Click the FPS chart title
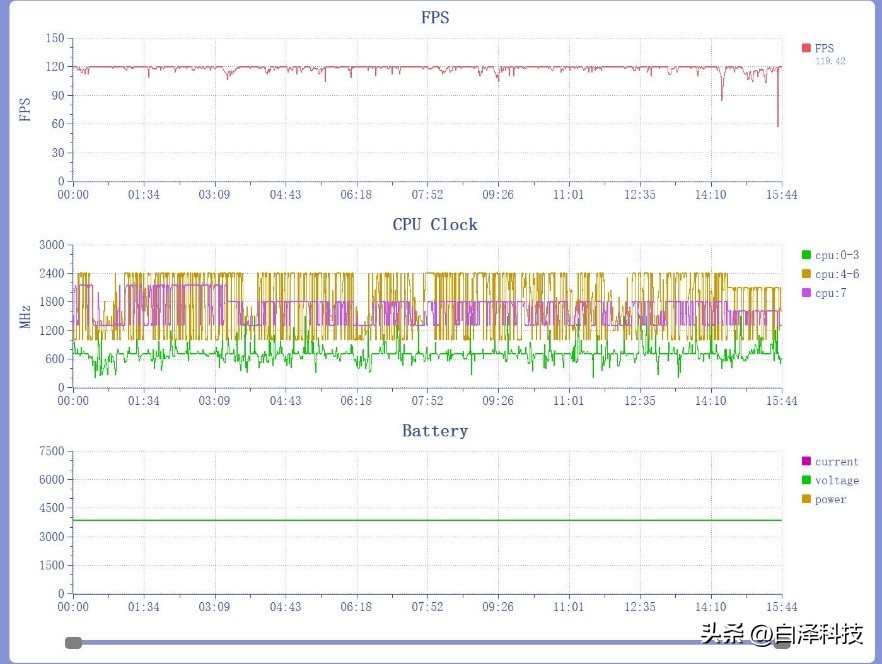The image size is (882, 664). [x=435, y=17]
